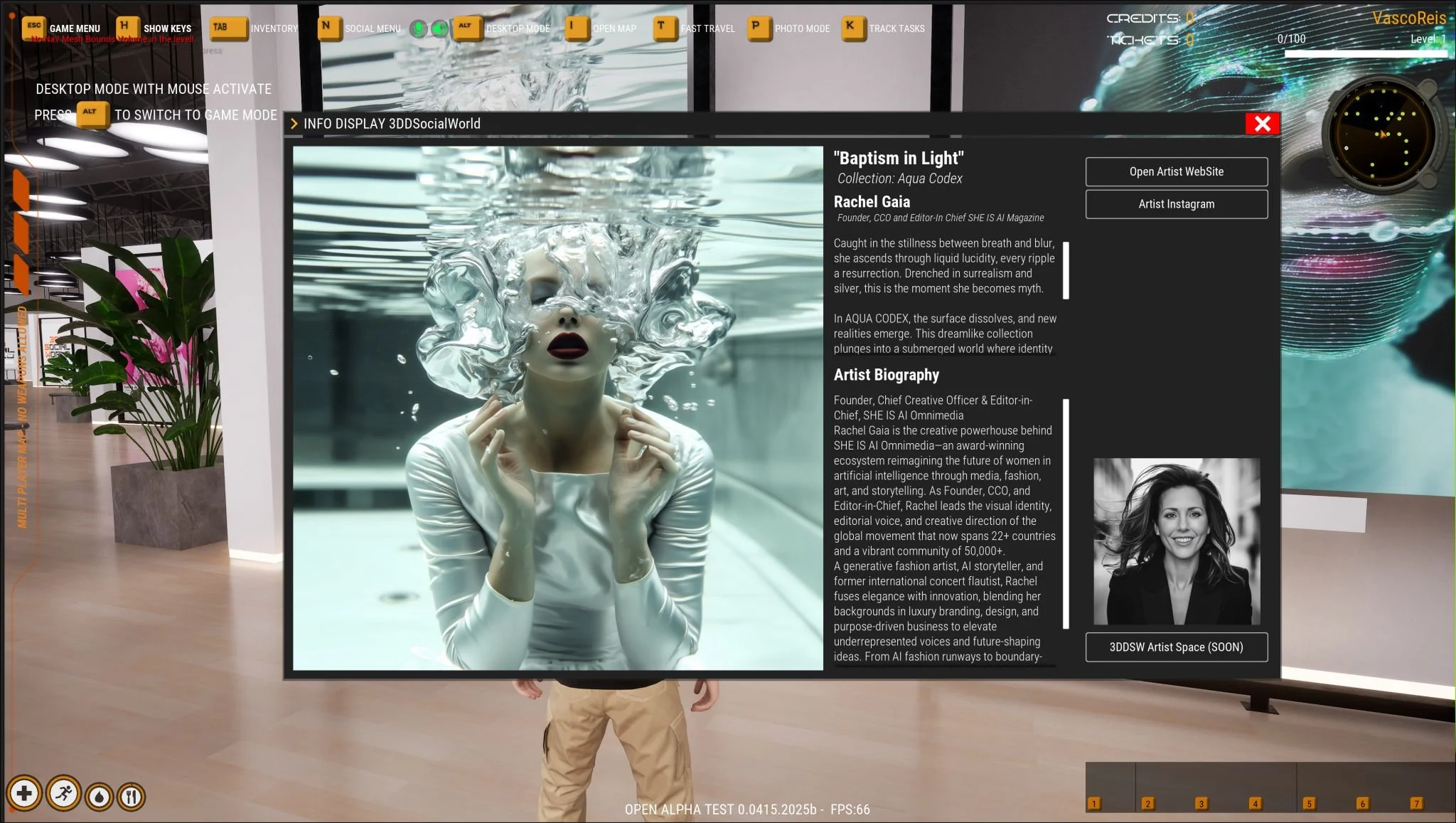Select hotbar slot number 4
Viewport: 1456px width, 823px height.
(1256, 804)
